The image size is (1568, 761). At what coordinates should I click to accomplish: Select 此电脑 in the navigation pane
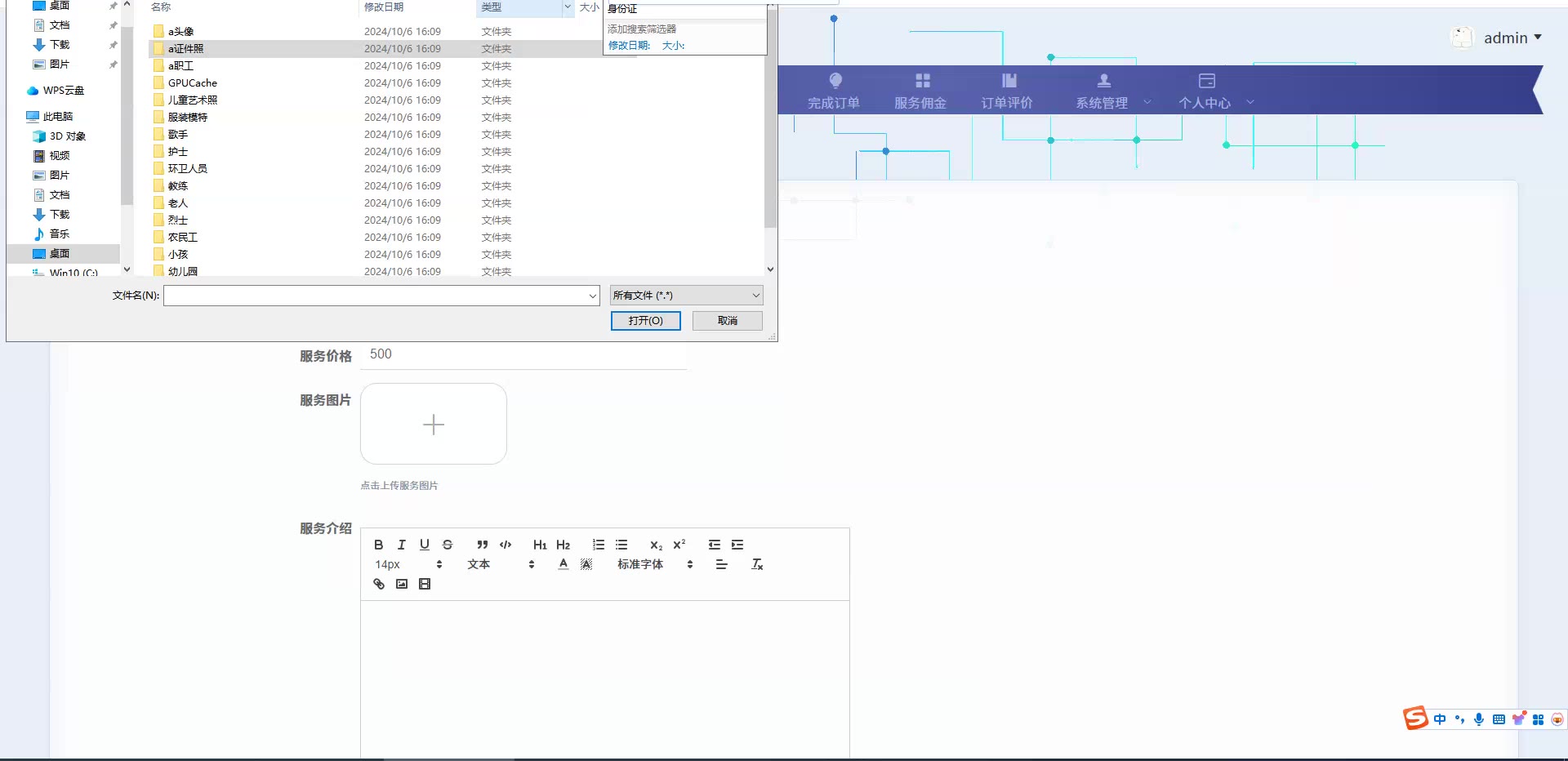(x=57, y=117)
